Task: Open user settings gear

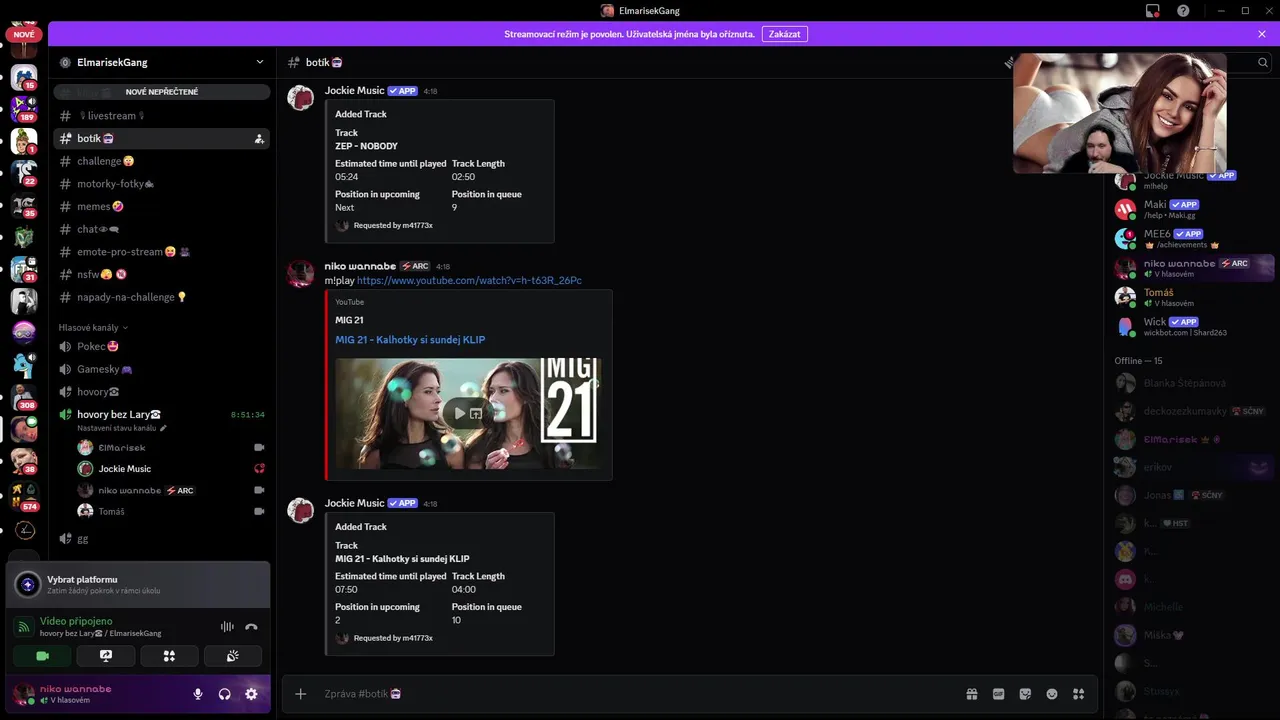Action: click(251, 694)
